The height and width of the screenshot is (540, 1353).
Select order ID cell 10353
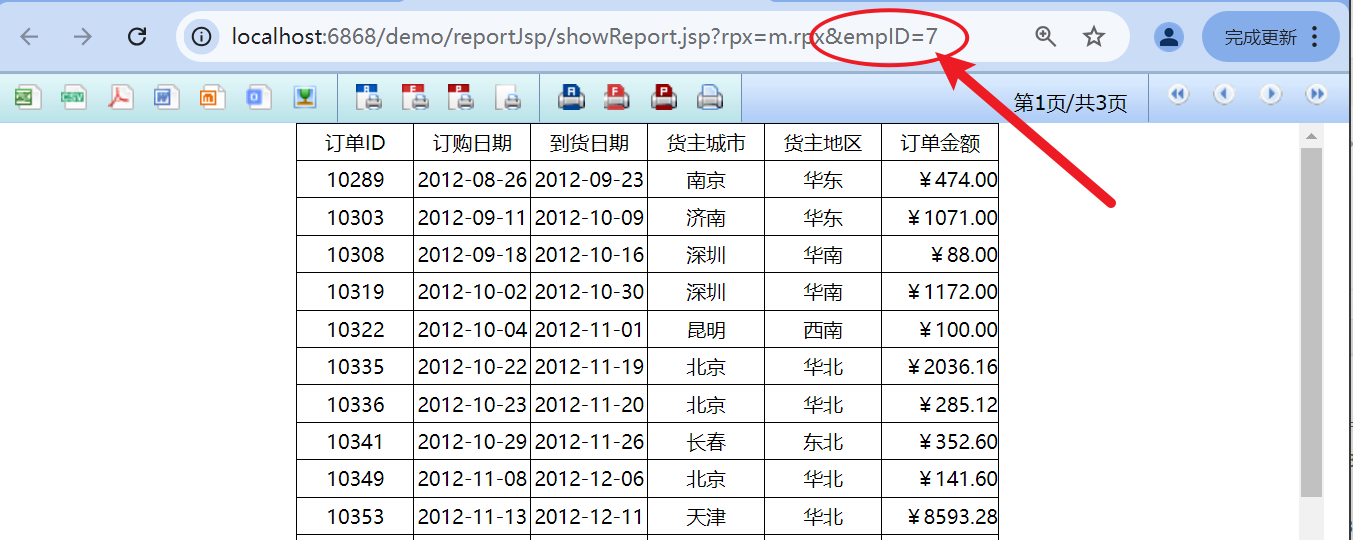click(355, 516)
